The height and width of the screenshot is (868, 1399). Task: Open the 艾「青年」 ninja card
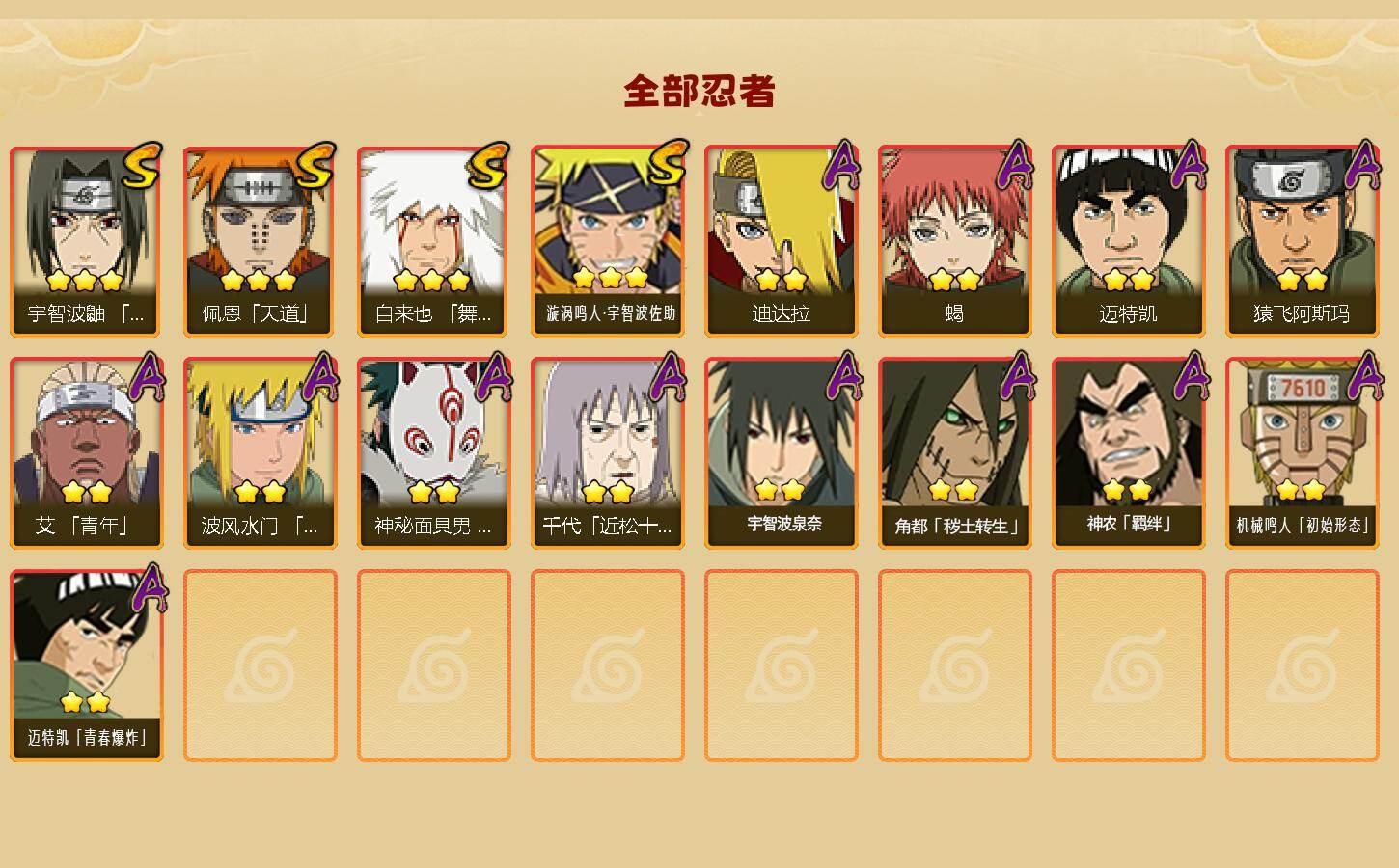(86, 453)
